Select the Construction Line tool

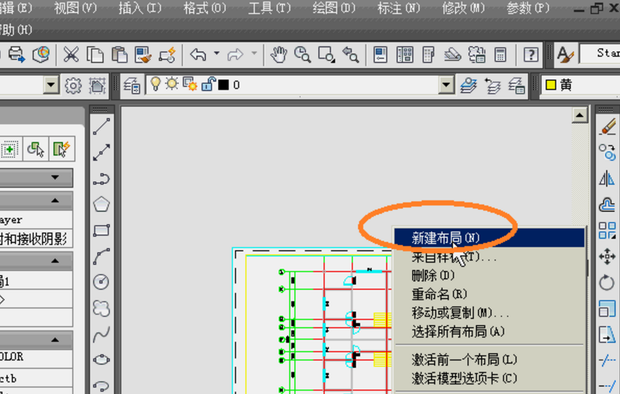point(102,153)
